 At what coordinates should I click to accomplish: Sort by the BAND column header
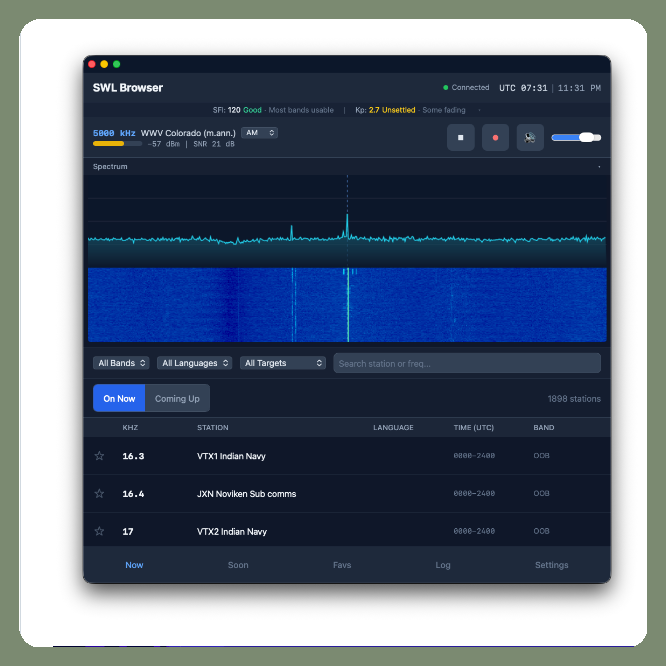pos(544,427)
